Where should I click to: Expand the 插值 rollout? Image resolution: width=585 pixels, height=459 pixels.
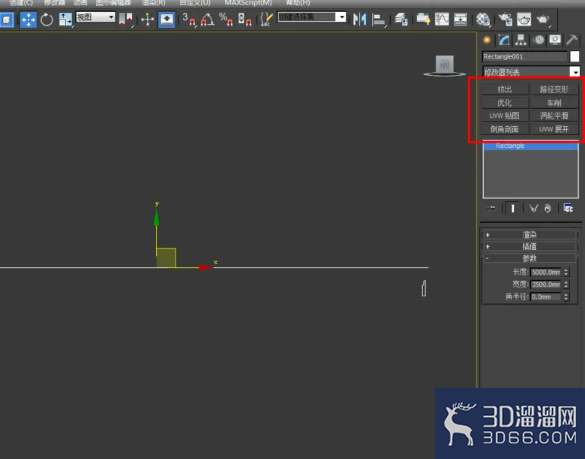point(529,246)
